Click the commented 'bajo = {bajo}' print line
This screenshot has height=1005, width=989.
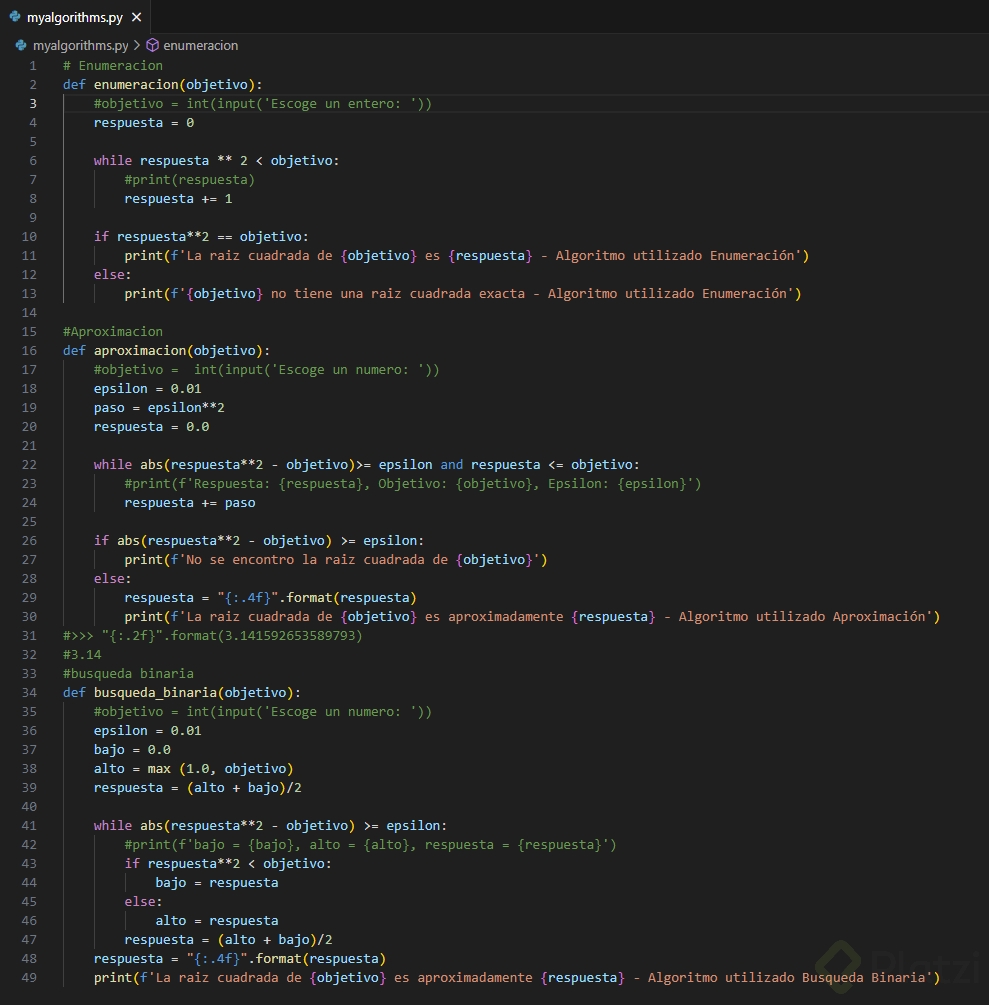[x=370, y=845]
